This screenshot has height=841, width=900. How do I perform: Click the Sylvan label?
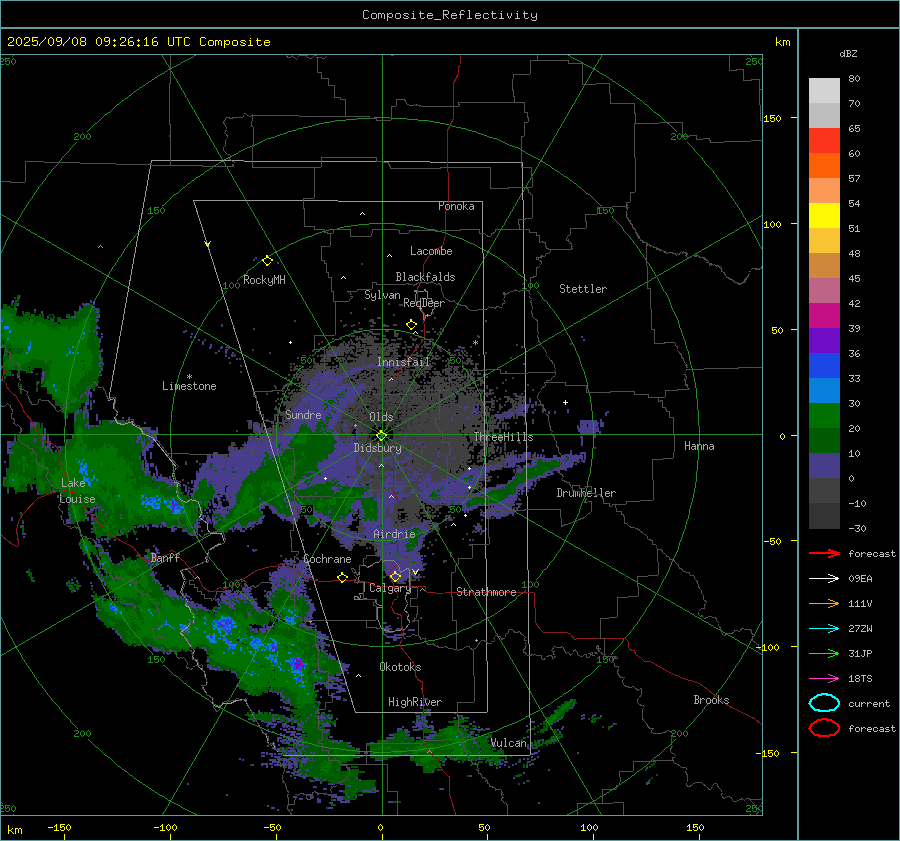coord(382,295)
